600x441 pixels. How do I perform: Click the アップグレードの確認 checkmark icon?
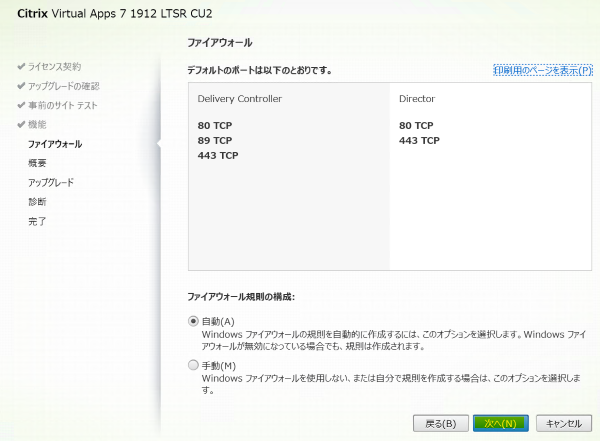pyautogui.click(x=21, y=86)
